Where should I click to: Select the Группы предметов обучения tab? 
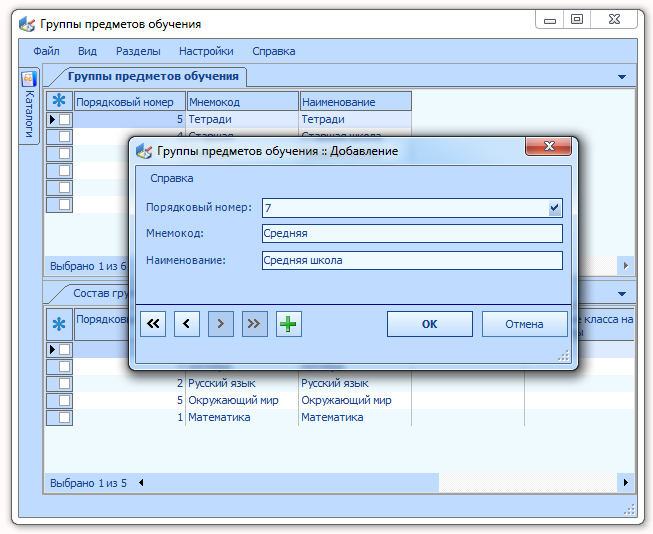(x=153, y=76)
